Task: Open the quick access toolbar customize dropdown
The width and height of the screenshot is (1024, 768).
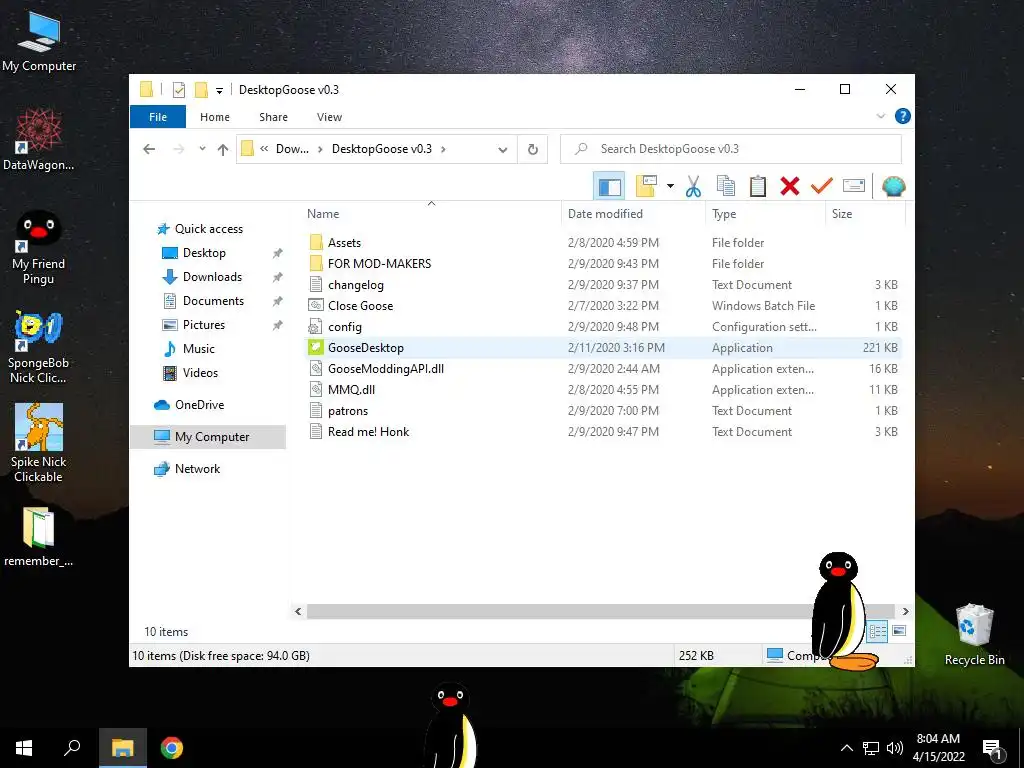Action: pos(219,90)
